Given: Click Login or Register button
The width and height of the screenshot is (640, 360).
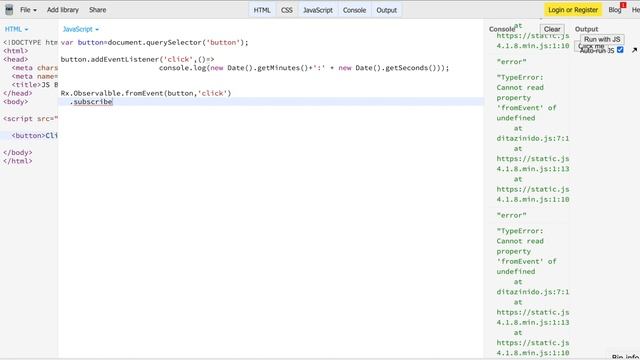Looking at the screenshot, I should 573,10.
